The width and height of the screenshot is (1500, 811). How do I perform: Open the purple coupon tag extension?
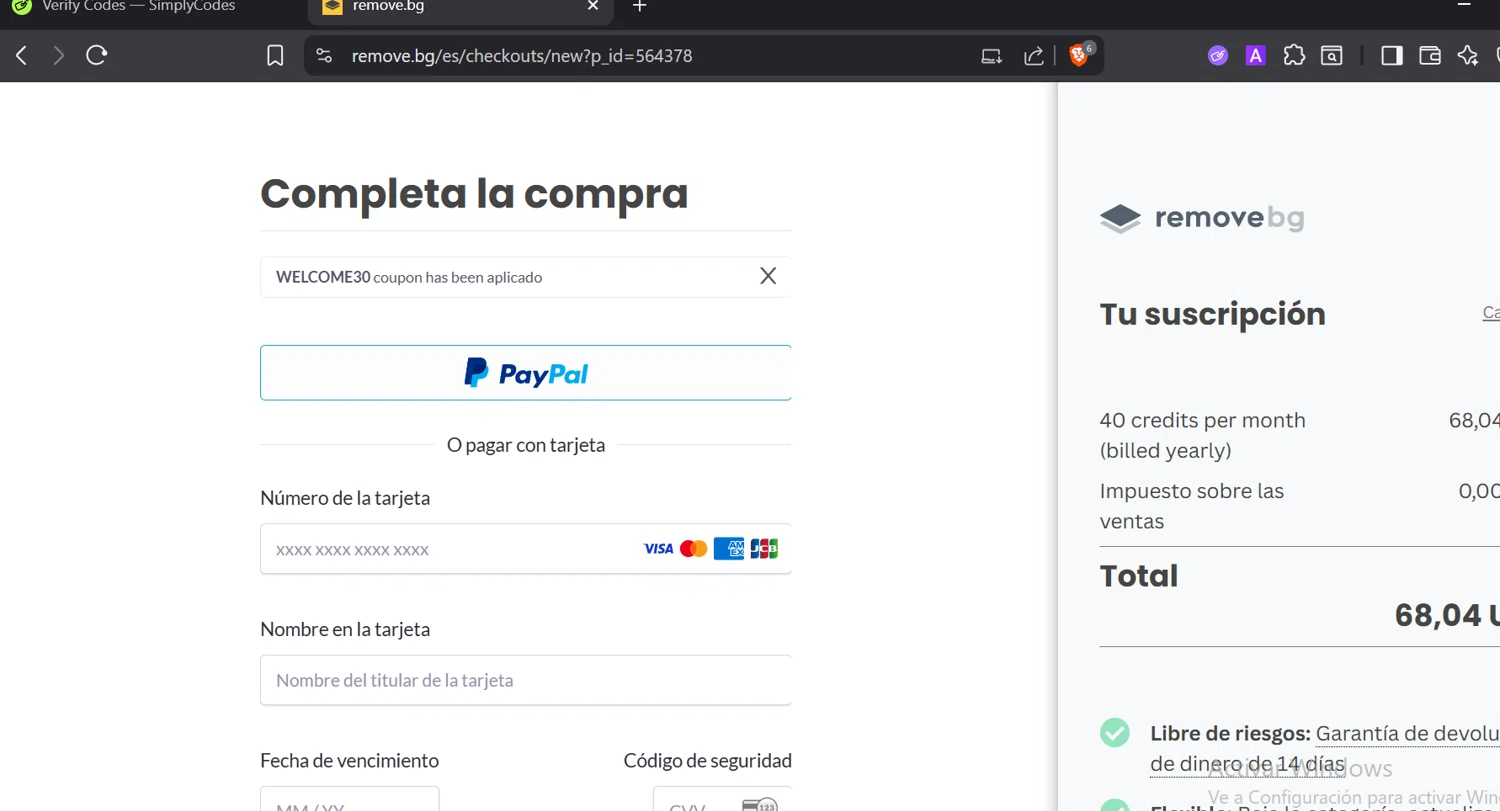[x=1217, y=56]
